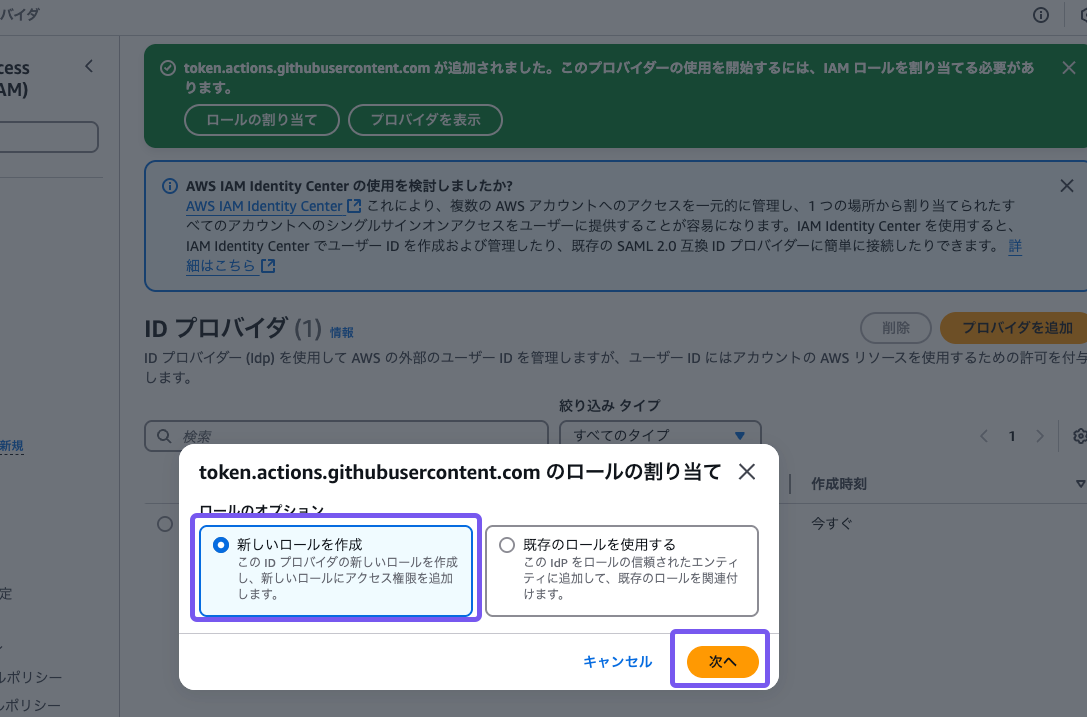Go to next page with right chevron
Image resolution: width=1087 pixels, height=717 pixels.
tap(1041, 436)
